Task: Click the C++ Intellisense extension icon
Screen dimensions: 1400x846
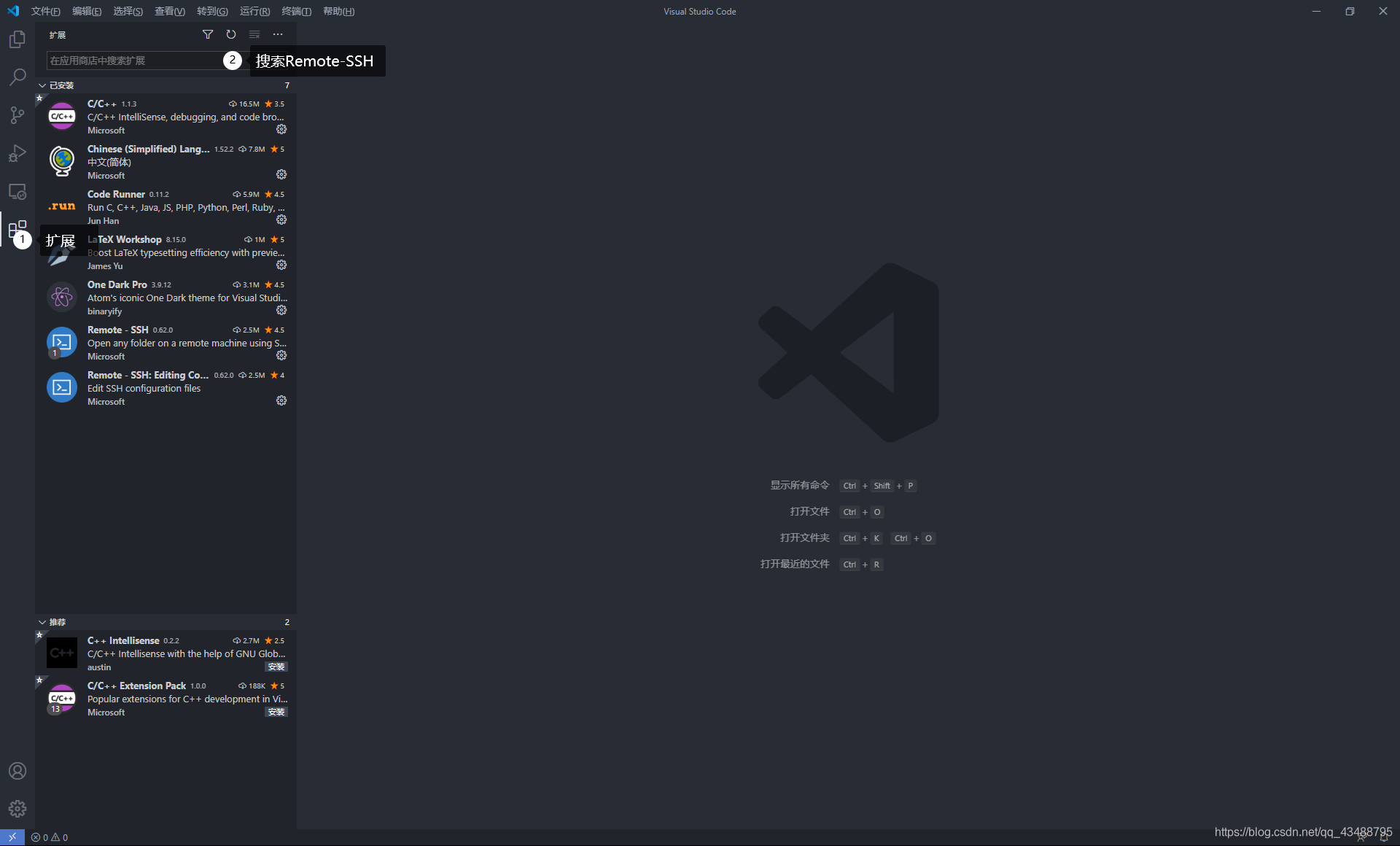Action: point(62,653)
